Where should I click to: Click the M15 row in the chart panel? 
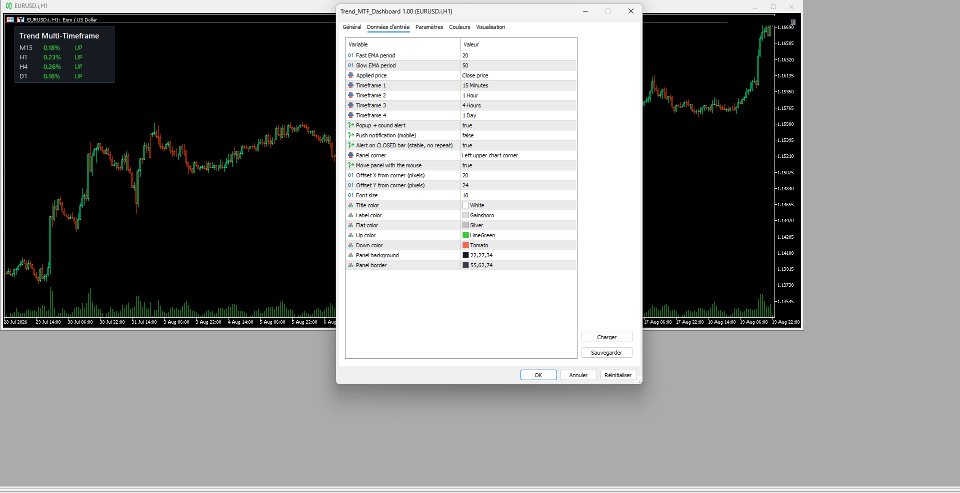51,48
